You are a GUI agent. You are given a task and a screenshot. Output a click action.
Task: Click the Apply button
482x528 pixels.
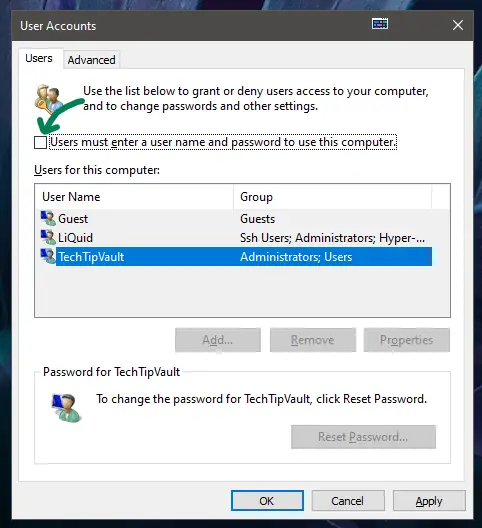(x=429, y=501)
